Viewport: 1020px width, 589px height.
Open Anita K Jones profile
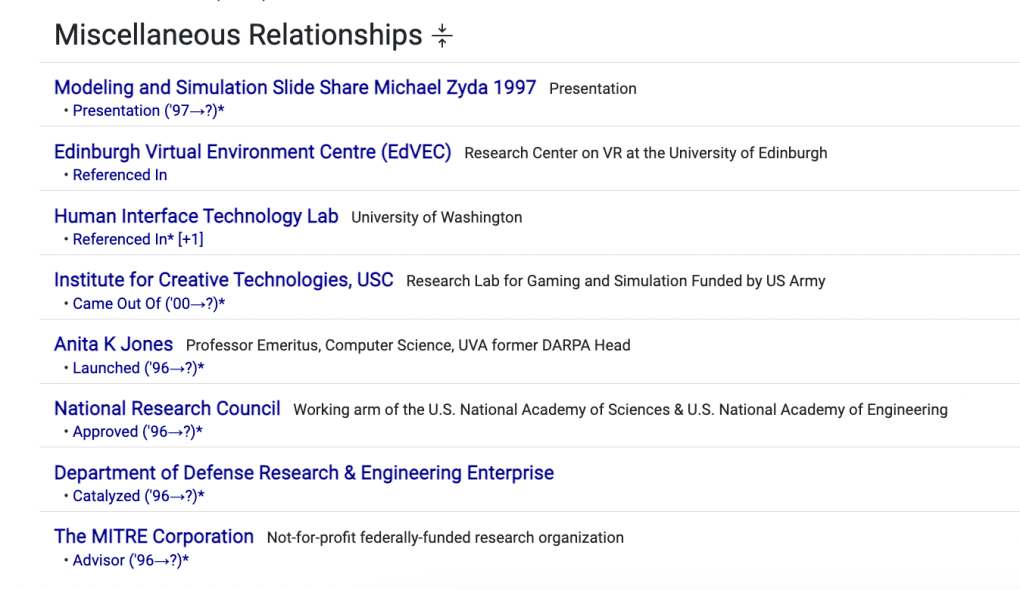pos(113,344)
